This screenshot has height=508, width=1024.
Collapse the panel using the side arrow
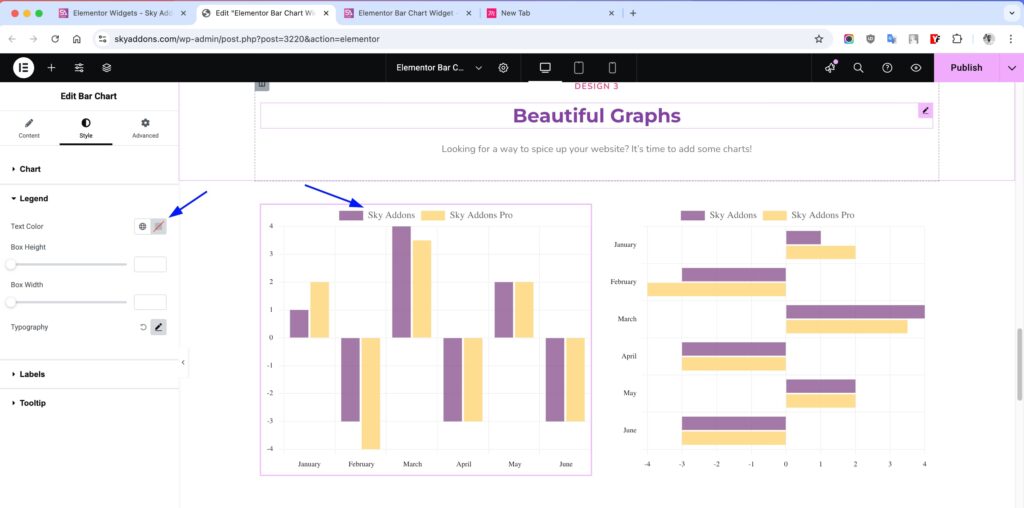[x=183, y=362]
